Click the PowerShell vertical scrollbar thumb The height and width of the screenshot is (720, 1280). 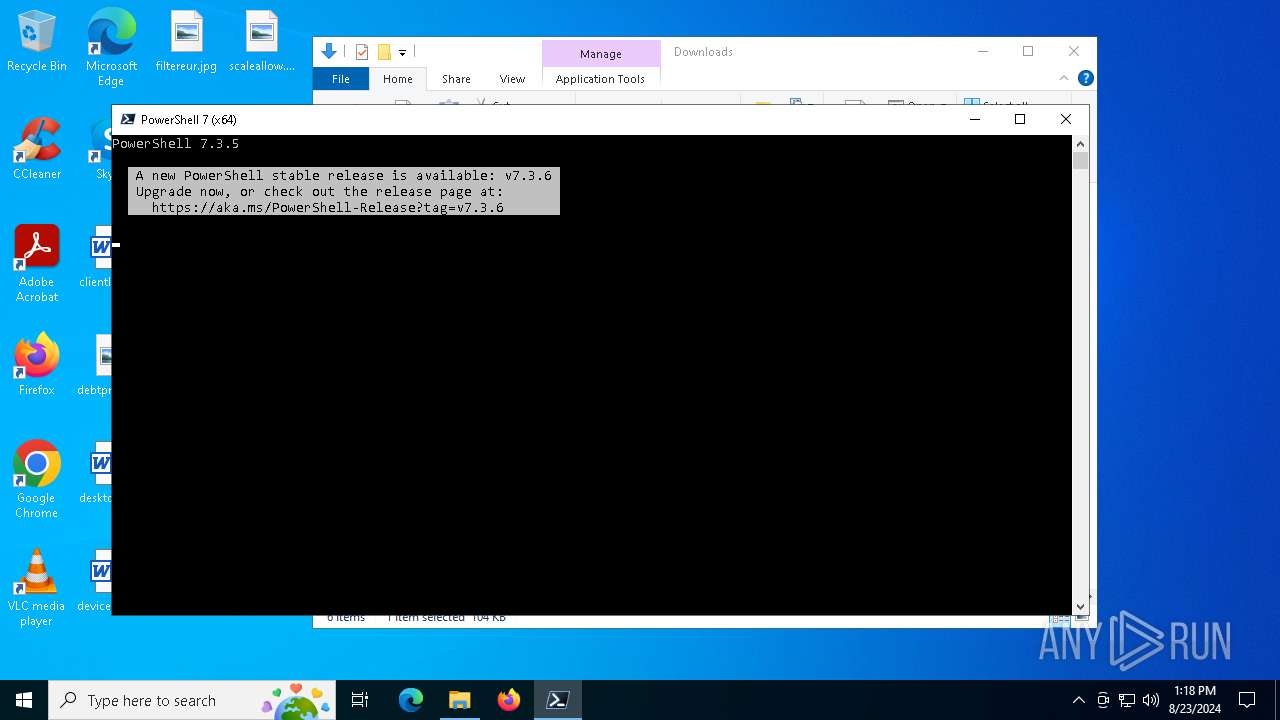(1080, 161)
